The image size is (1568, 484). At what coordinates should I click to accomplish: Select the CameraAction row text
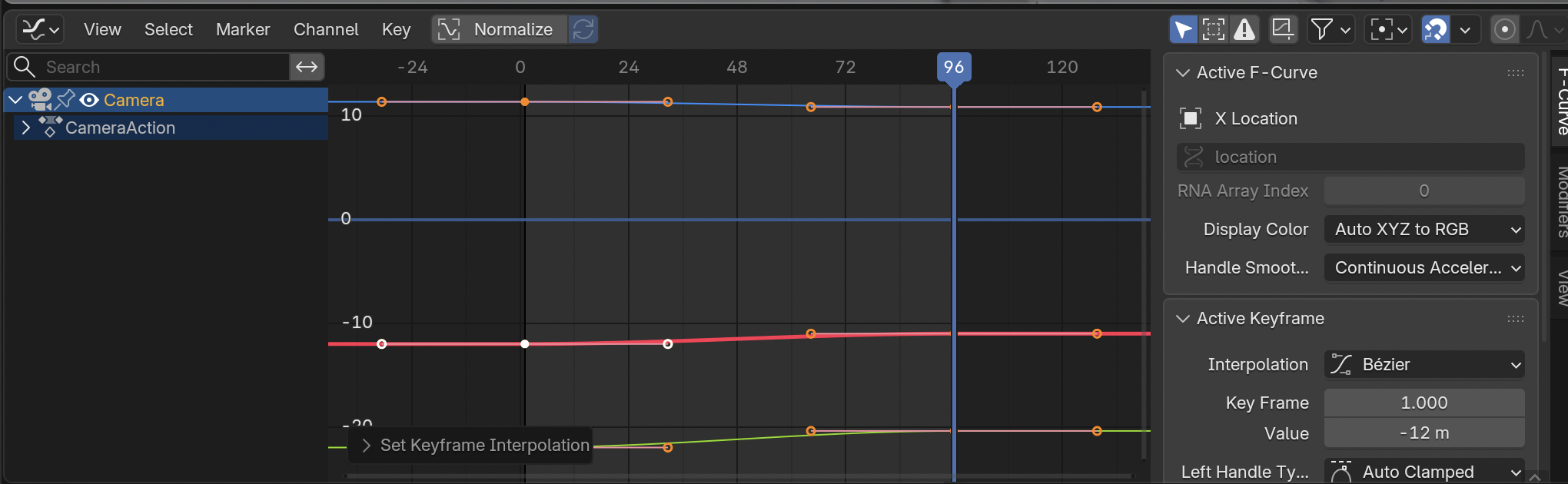pos(120,128)
